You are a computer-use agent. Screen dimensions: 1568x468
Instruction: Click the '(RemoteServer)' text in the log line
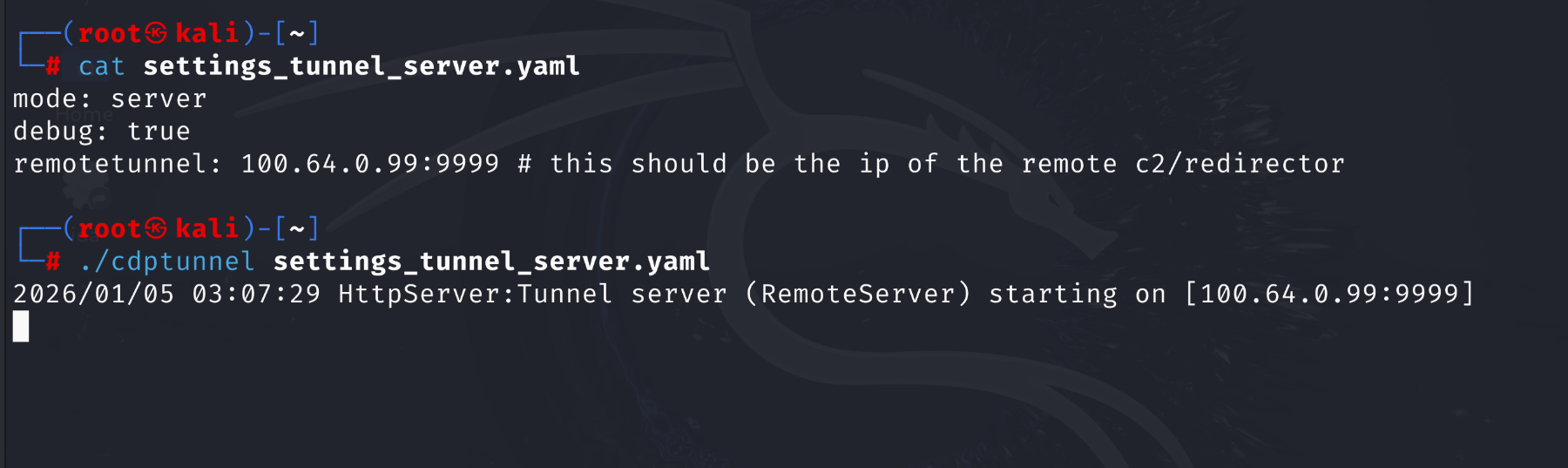pyautogui.click(x=857, y=294)
